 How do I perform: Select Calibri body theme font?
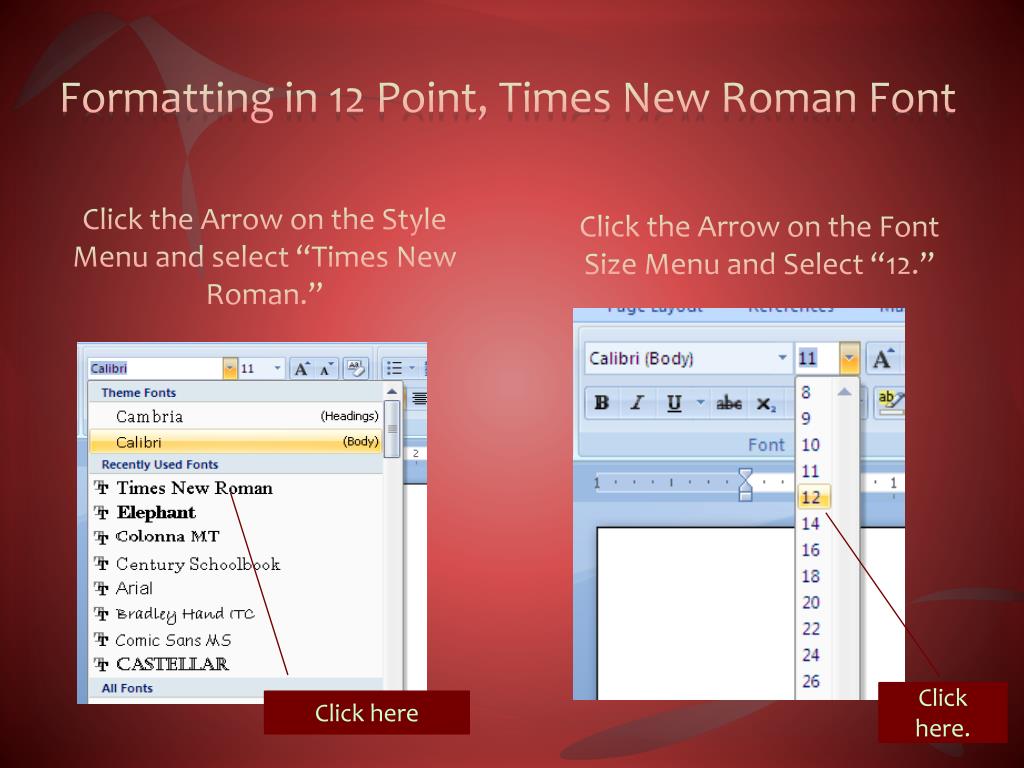235,442
